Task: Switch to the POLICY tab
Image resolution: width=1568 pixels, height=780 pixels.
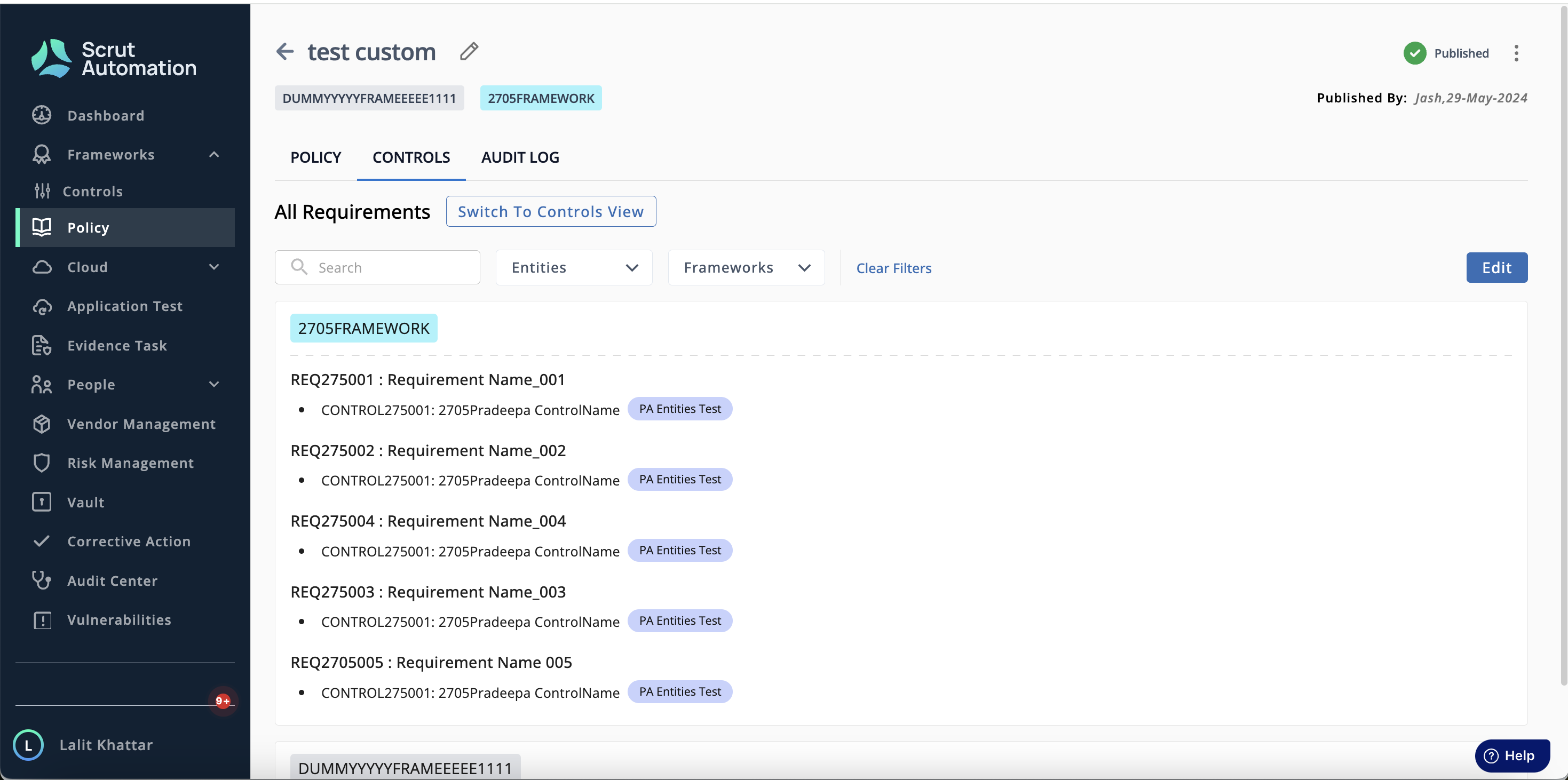Action: point(315,157)
